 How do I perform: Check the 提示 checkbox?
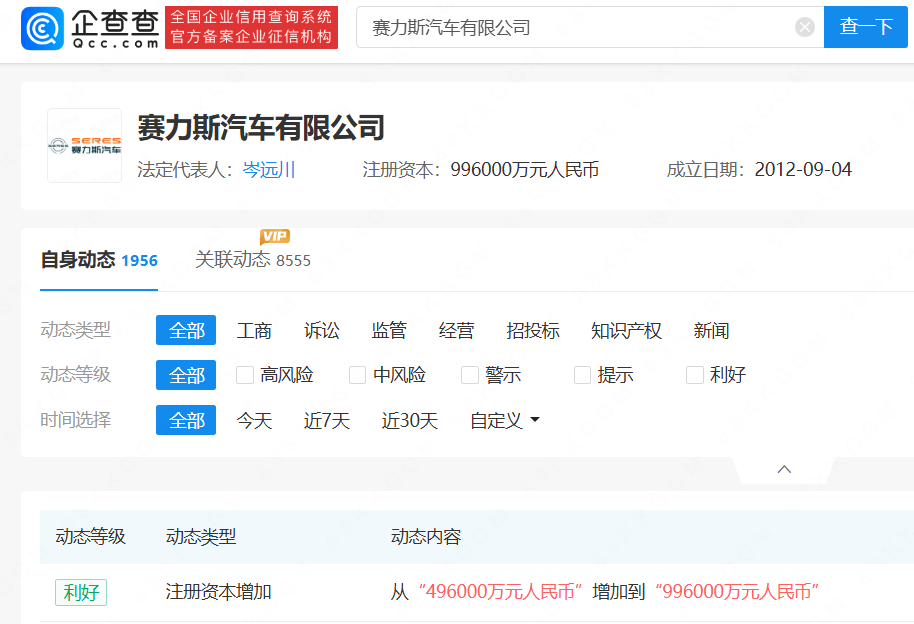[582, 375]
